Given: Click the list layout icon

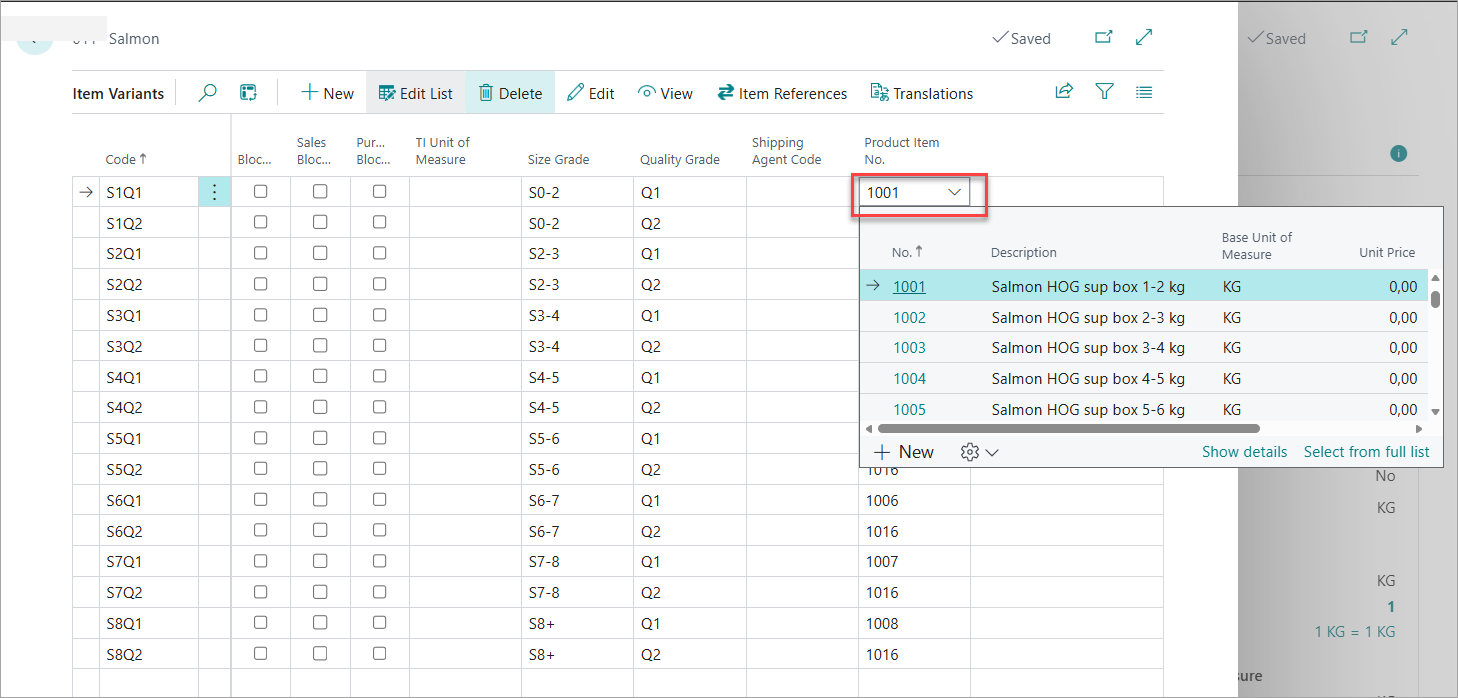Looking at the screenshot, I should click(x=1144, y=92).
